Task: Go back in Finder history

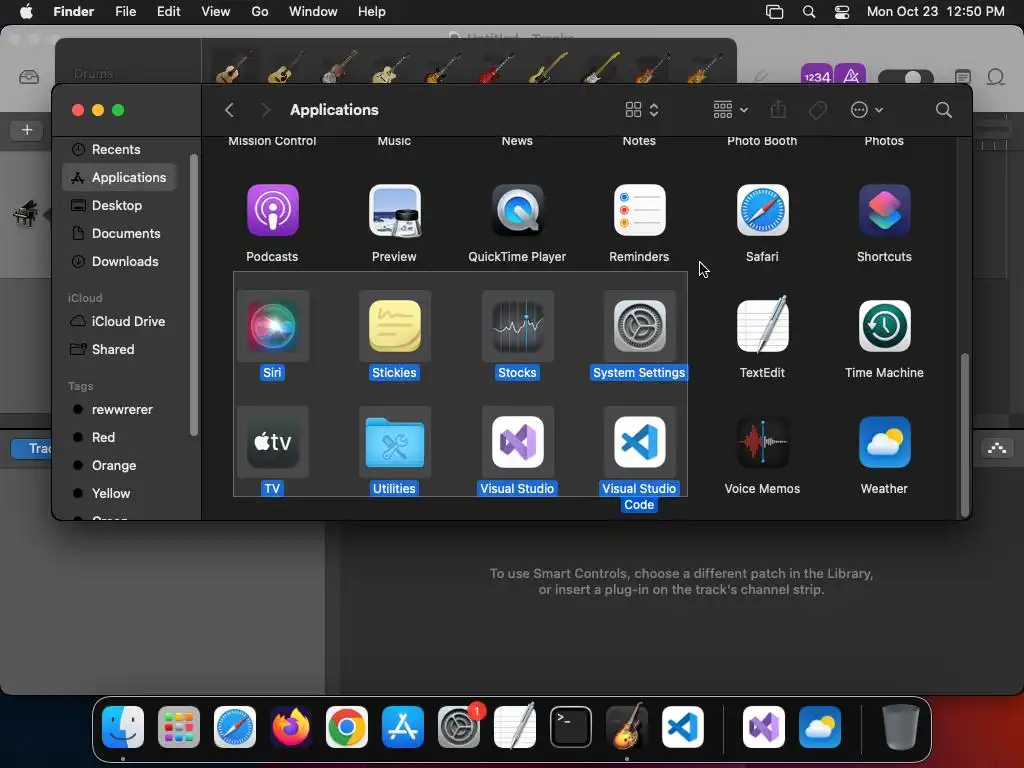Action: (x=229, y=110)
